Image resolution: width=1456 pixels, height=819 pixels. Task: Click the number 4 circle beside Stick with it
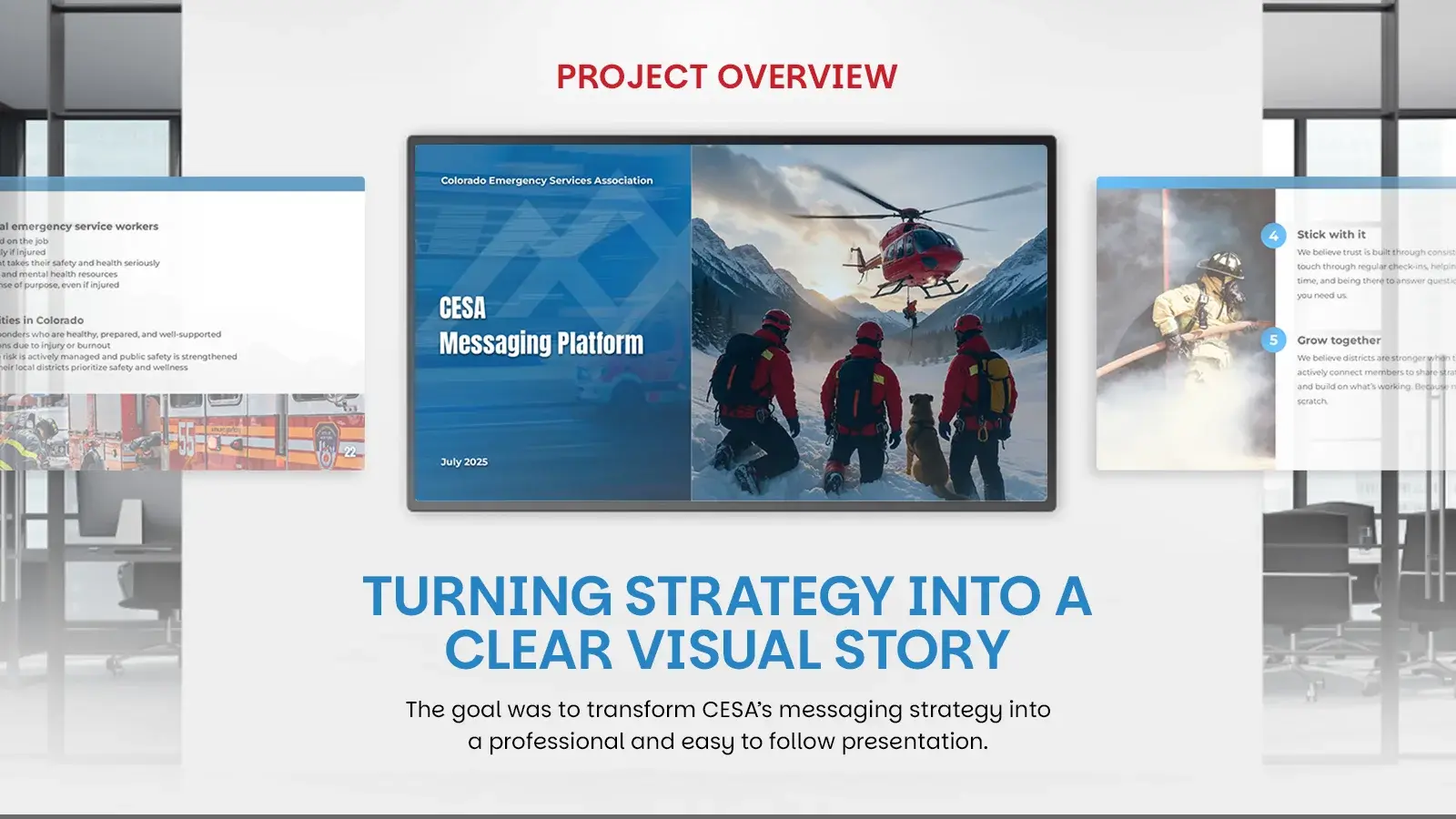coord(1273,236)
